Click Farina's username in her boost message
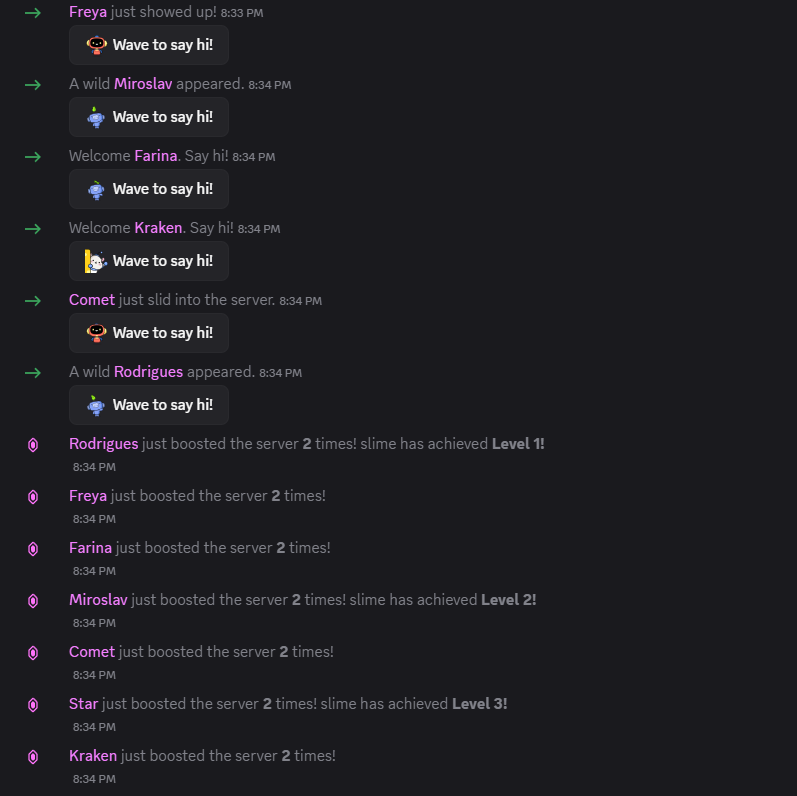 90,548
